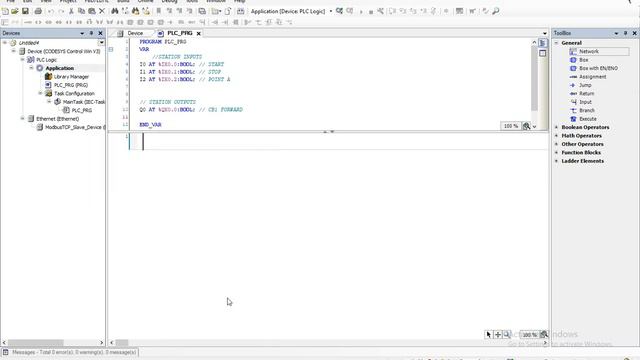
Task: Open the declaration editor zoom dropdown arrow
Action: (534, 127)
